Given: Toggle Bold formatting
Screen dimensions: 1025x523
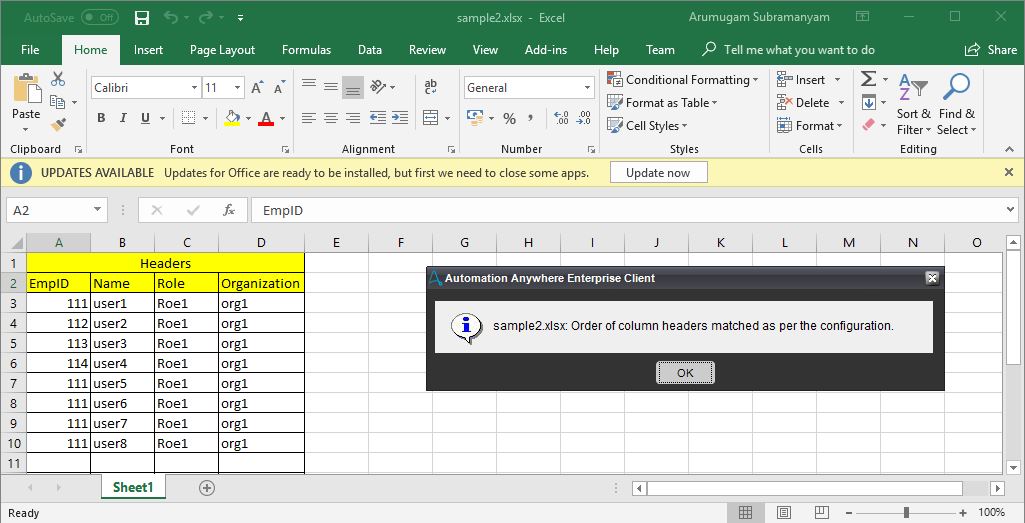Looking at the screenshot, I should [x=101, y=118].
